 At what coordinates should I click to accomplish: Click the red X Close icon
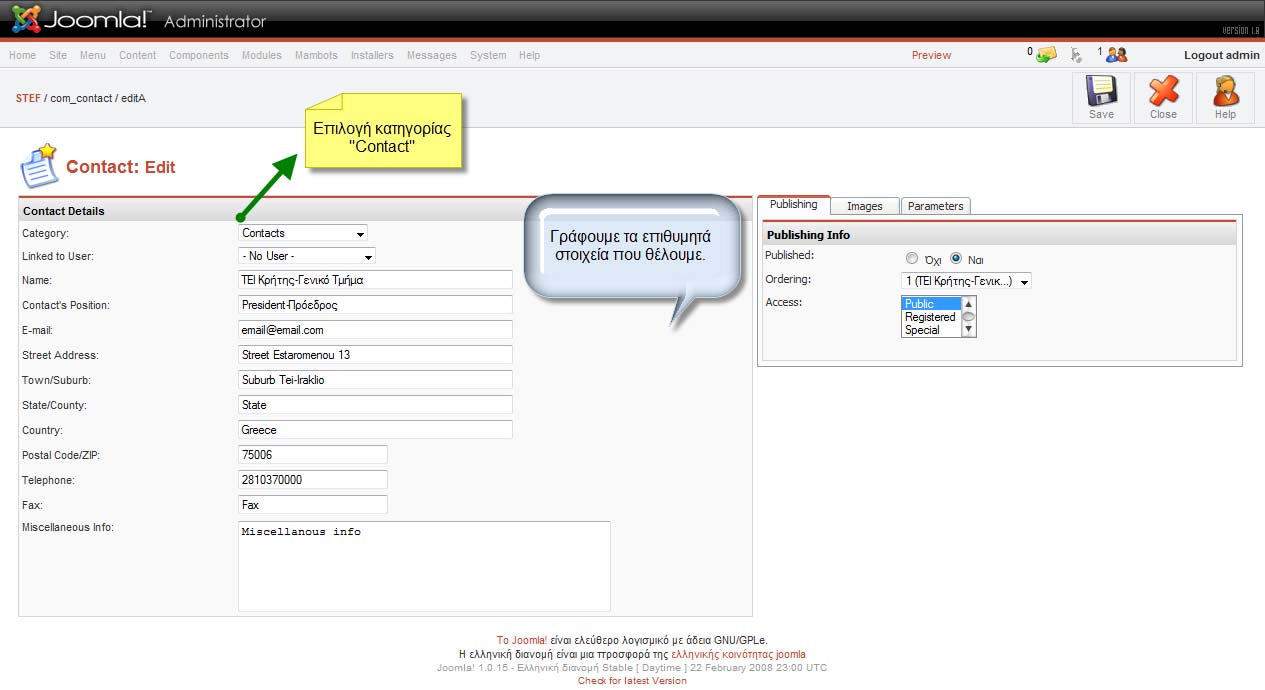coord(1163,92)
